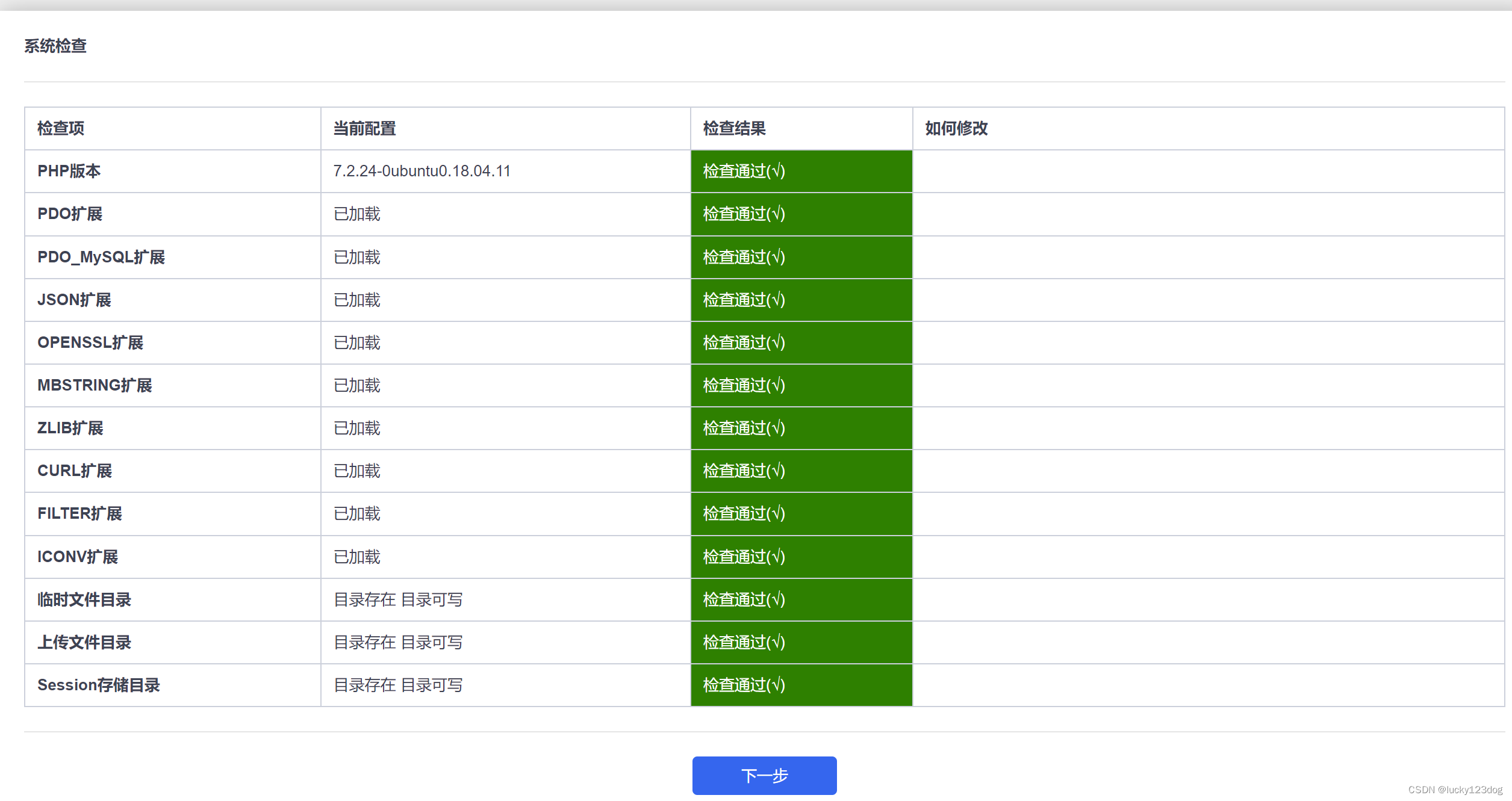Click 已加载 in the FILTER扩展 row
Screen dimensions: 1512x801
[x=356, y=513]
